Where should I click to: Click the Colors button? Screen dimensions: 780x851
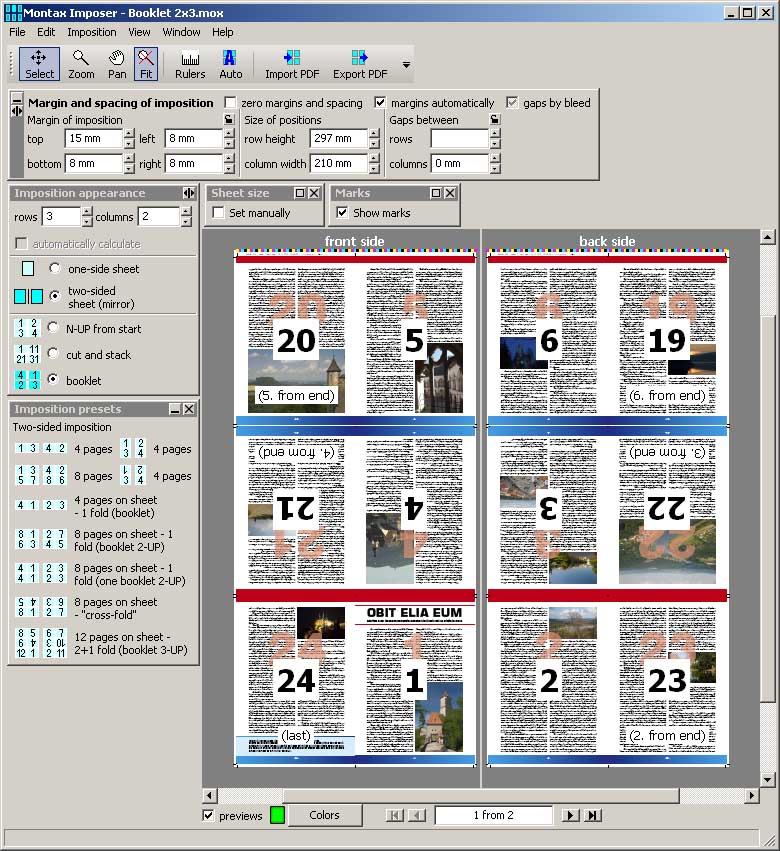(x=324, y=815)
